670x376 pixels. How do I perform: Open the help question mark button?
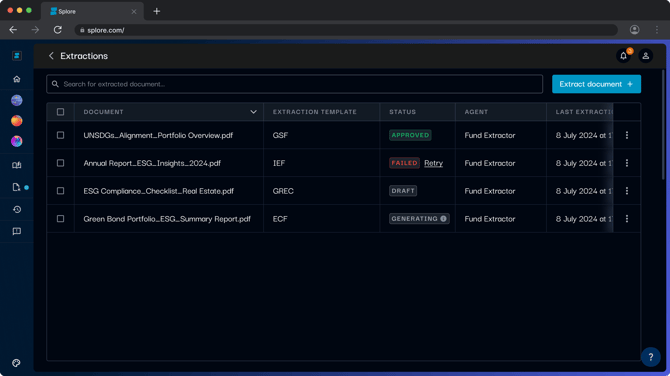click(650, 357)
